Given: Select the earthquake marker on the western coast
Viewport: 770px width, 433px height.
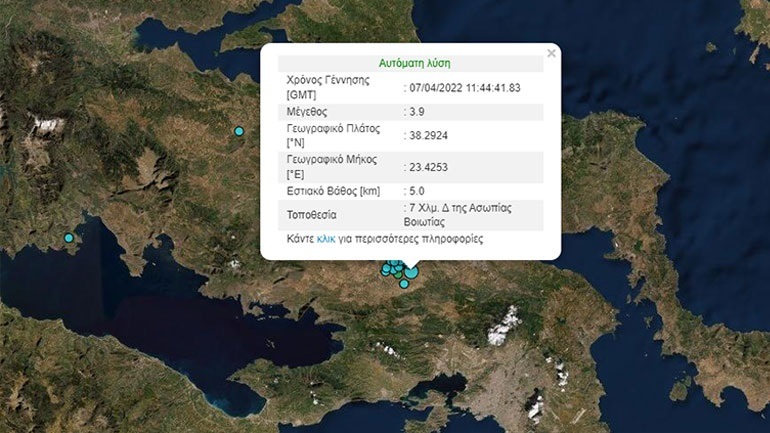Looking at the screenshot, I should click(x=69, y=238).
